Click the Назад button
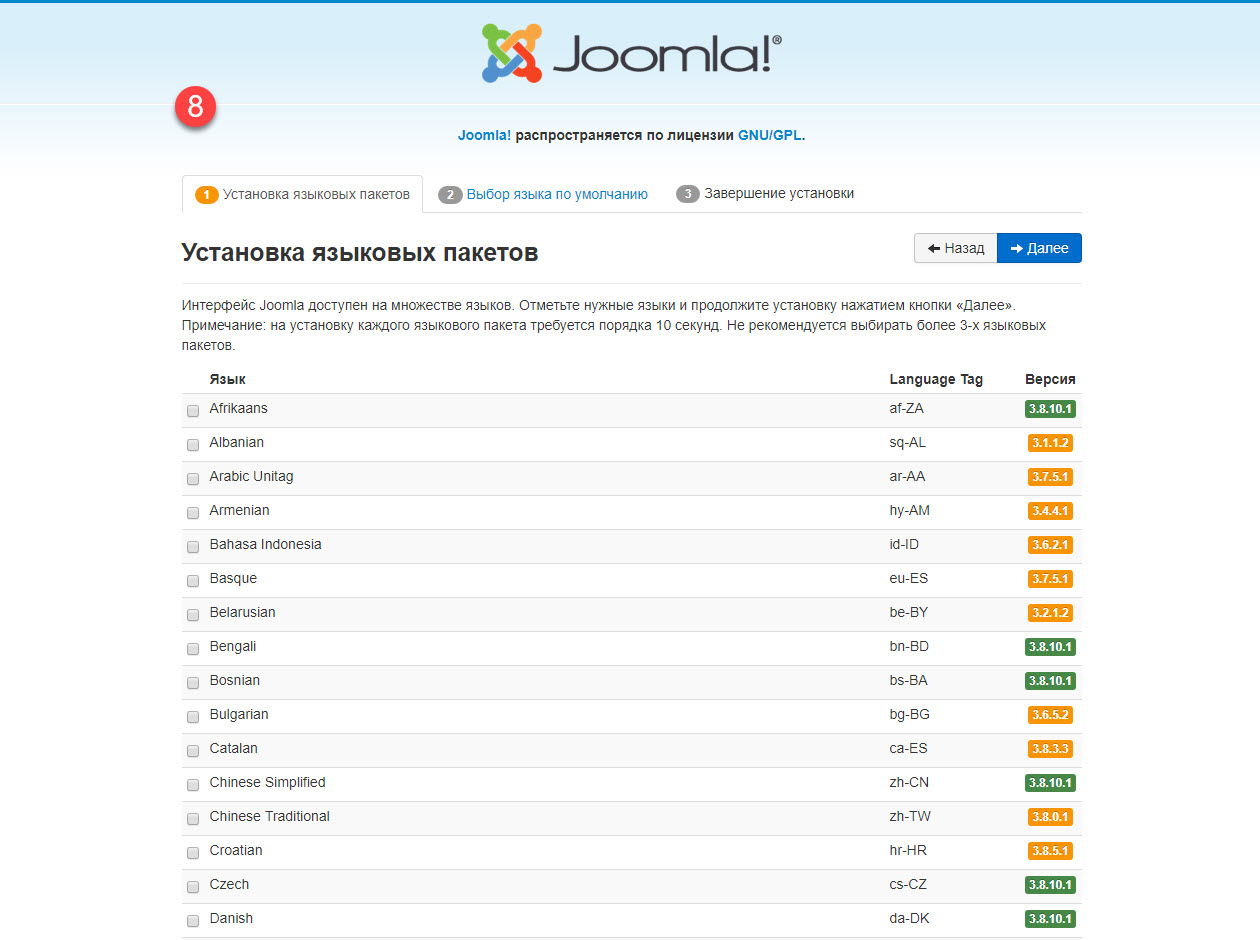This screenshot has width=1260, height=940. point(956,248)
